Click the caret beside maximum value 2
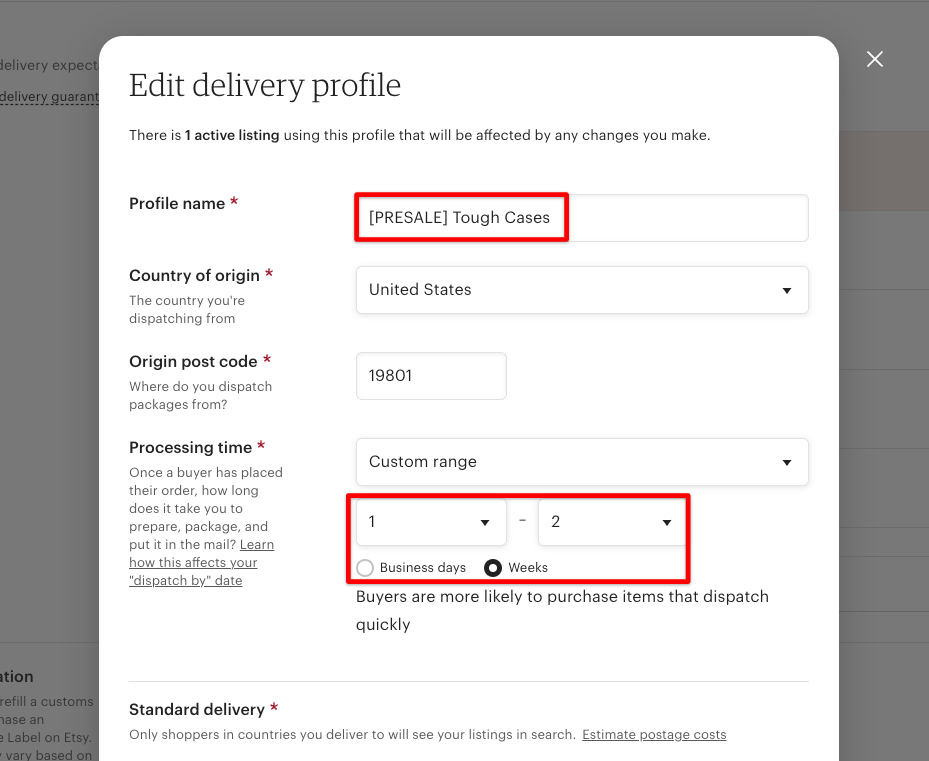Screen dimensions: 929x761 667,522
